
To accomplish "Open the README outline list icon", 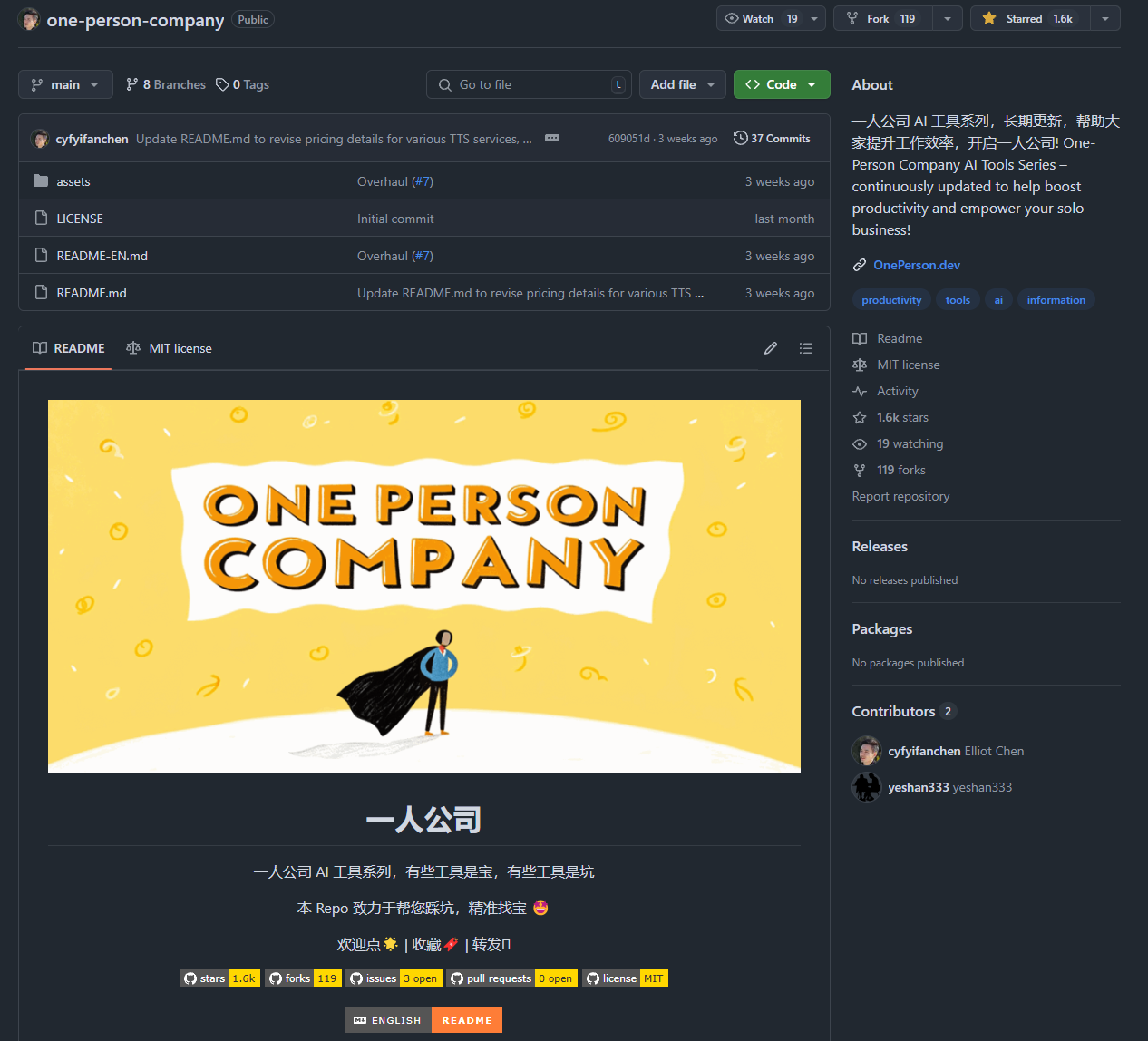I will pyautogui.click(x=805, y=348).
